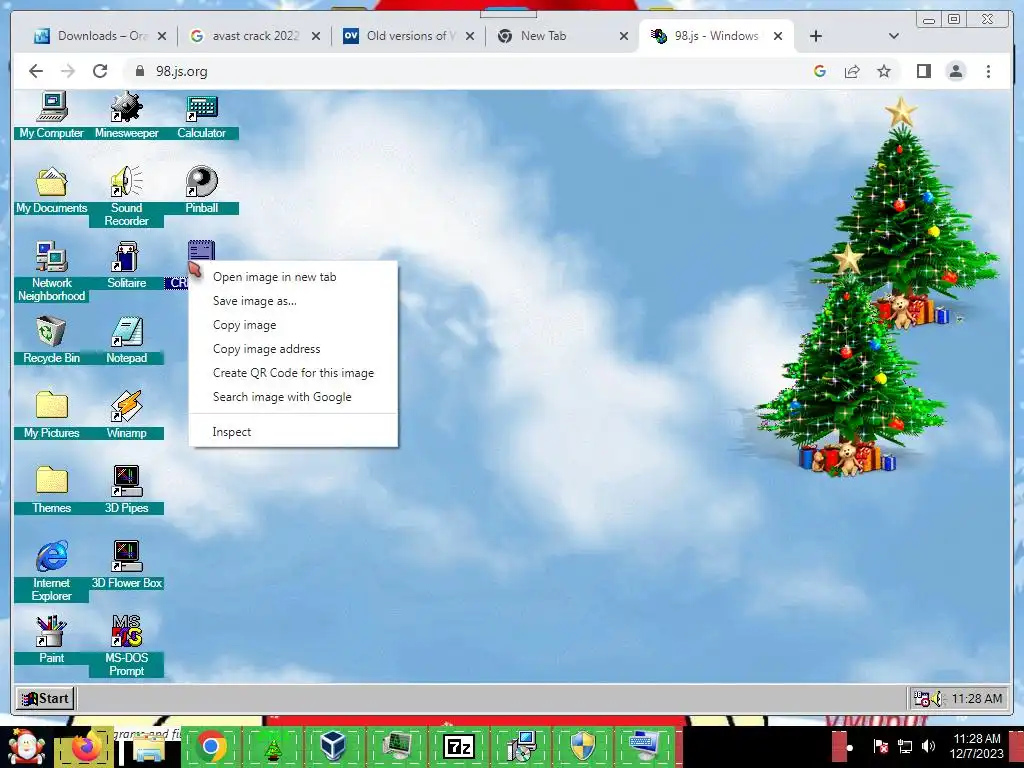Click the 98.js tray clock showing 11:28 AM
Viewport: 1024px width, 768px height.
(x=976, y=699)
